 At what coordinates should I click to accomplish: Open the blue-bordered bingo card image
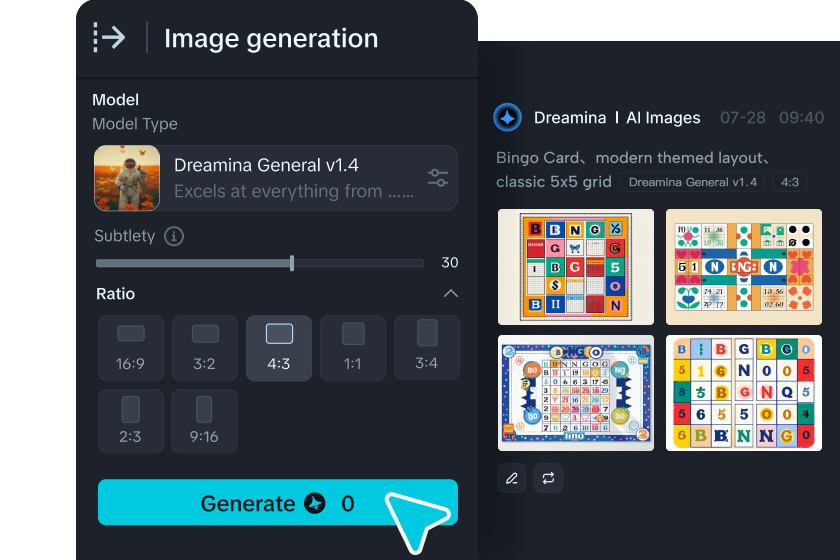[576, 393]
